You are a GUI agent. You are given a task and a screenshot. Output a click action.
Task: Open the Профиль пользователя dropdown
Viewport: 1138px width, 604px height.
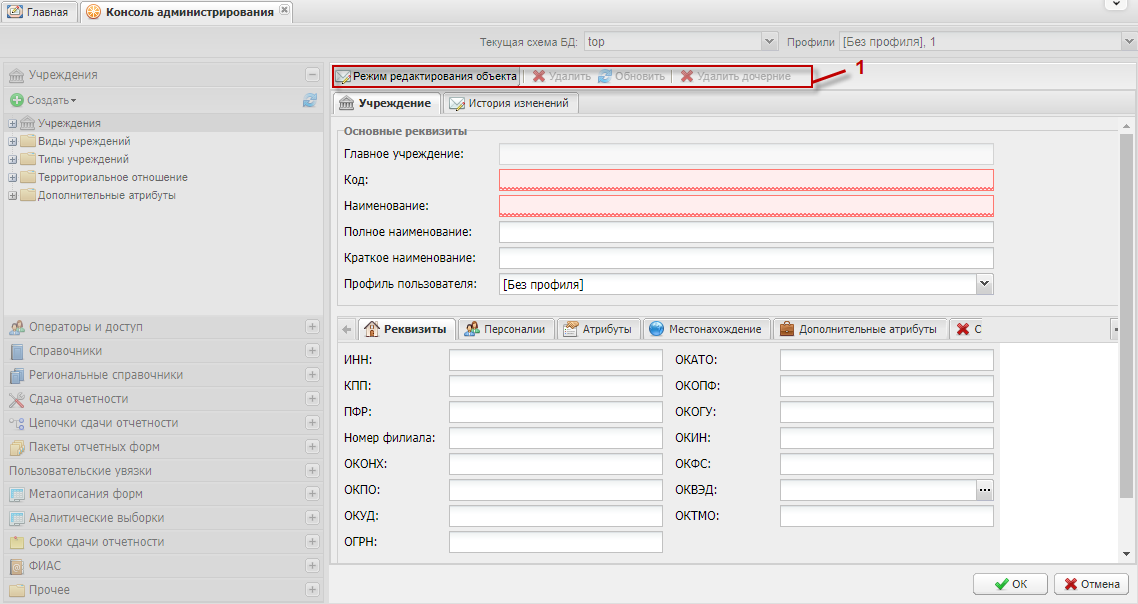pos(984,284)
